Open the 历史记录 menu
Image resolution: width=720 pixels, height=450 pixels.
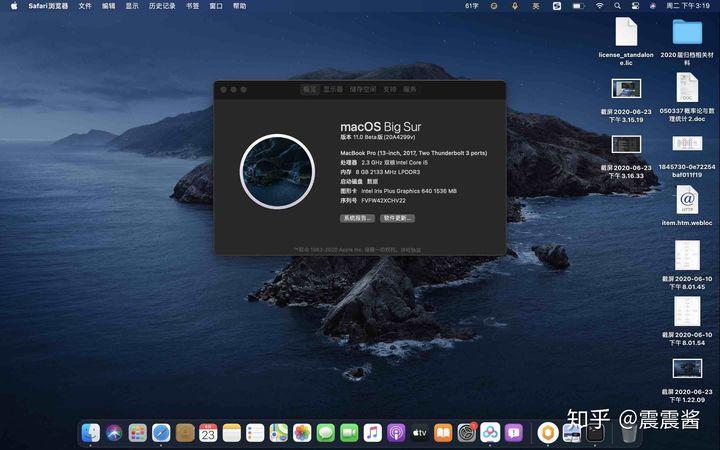pyautogui.click(x=162, y=6)
